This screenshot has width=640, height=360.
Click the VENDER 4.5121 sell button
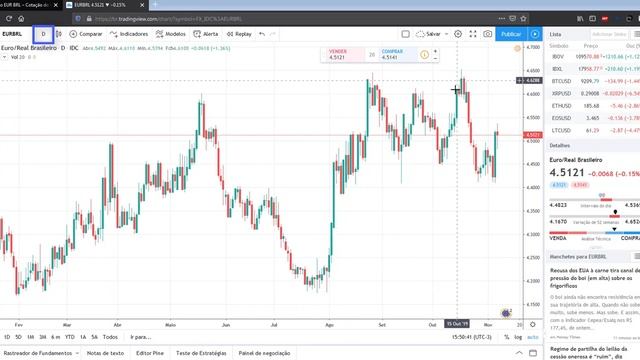point(343,54)
